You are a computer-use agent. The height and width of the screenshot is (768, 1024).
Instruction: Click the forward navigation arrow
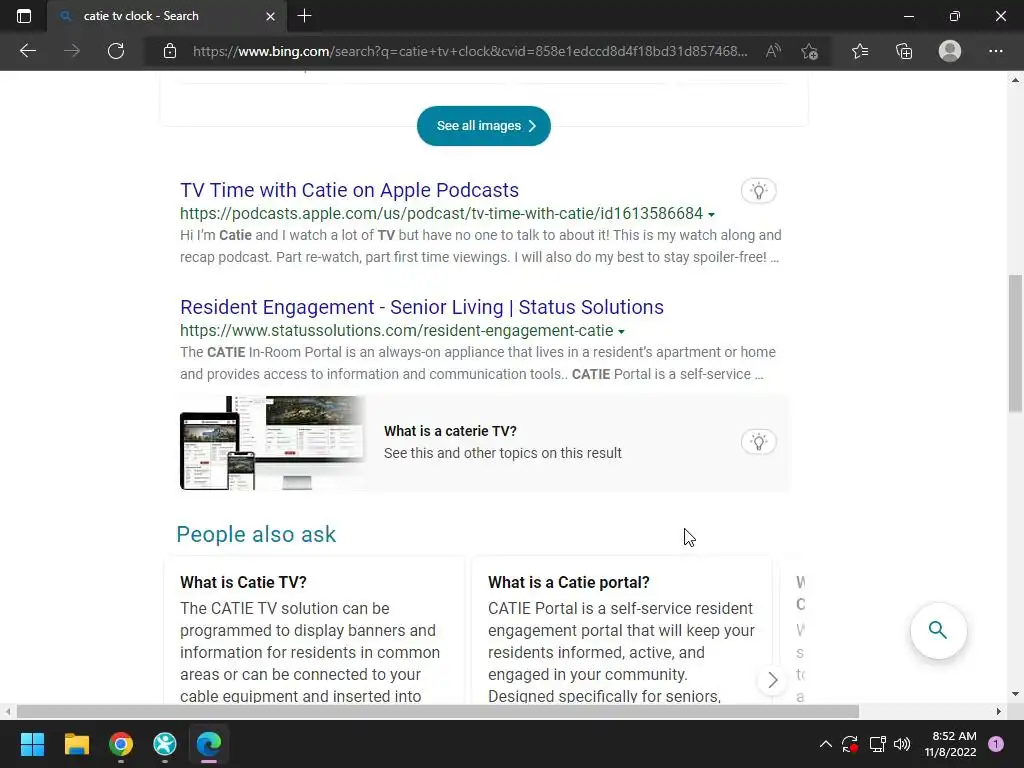(x=72, y=51)
